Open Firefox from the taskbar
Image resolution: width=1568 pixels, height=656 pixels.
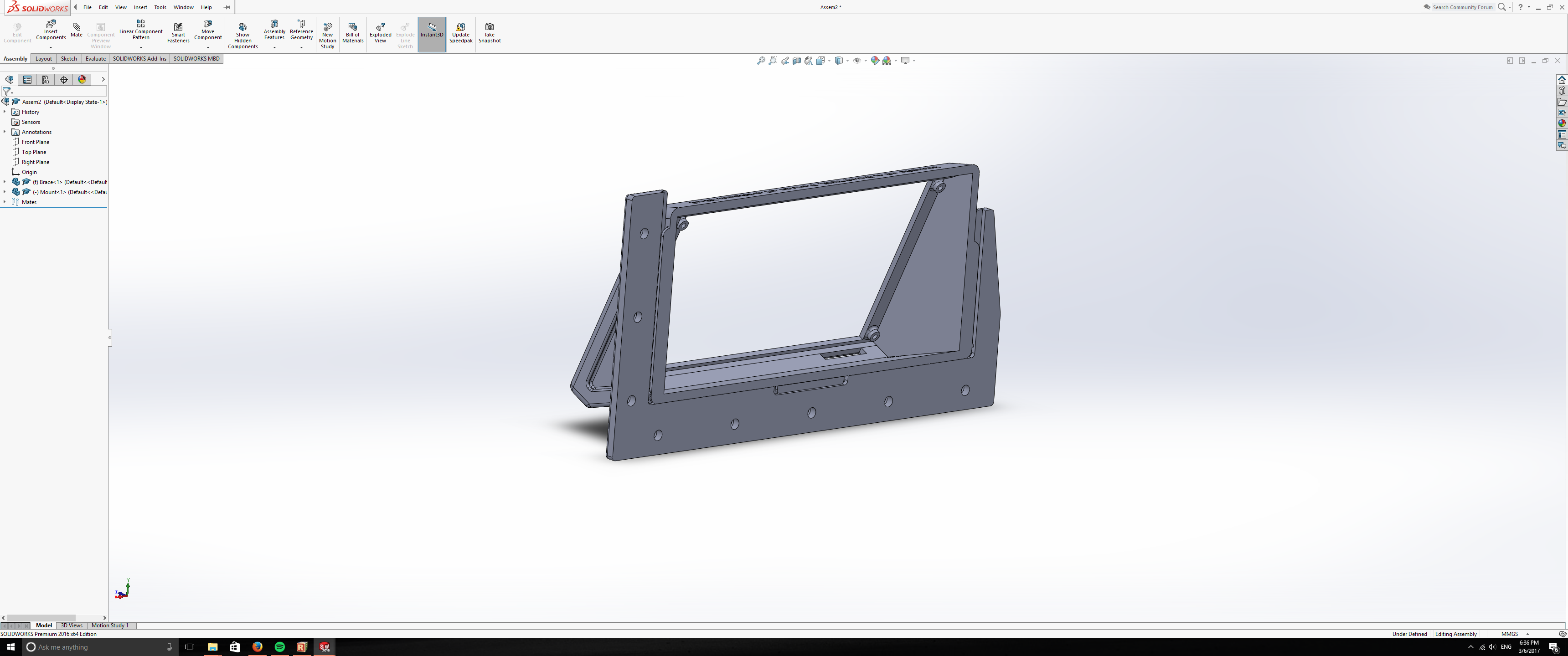pos(258,647)
